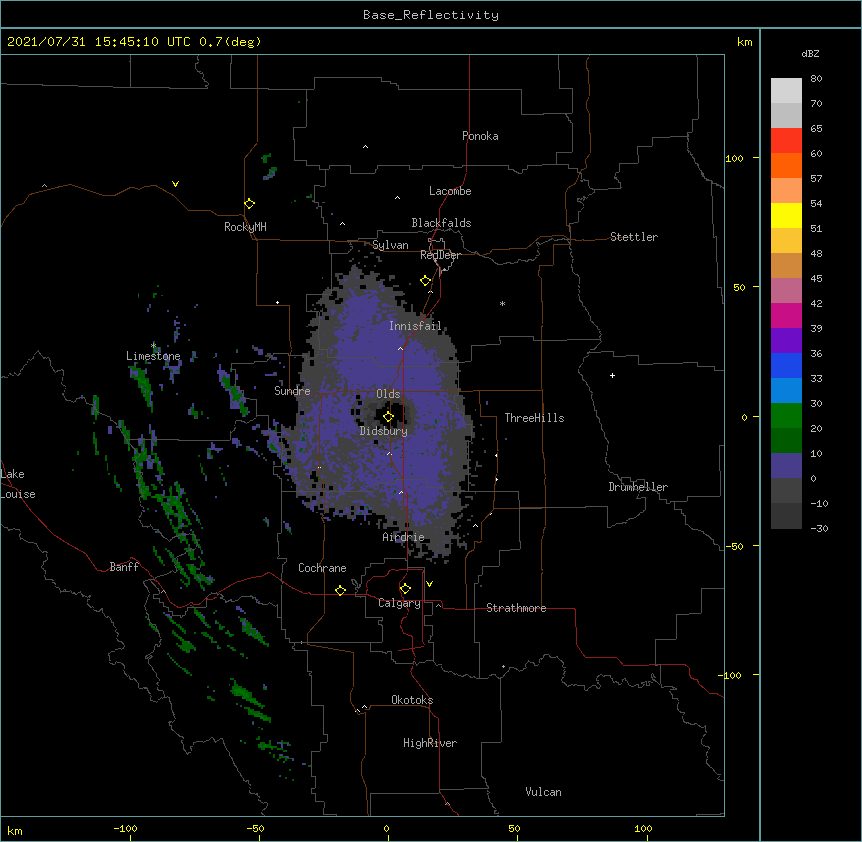Click the Innisfail city label

click(x=415, y=326)
